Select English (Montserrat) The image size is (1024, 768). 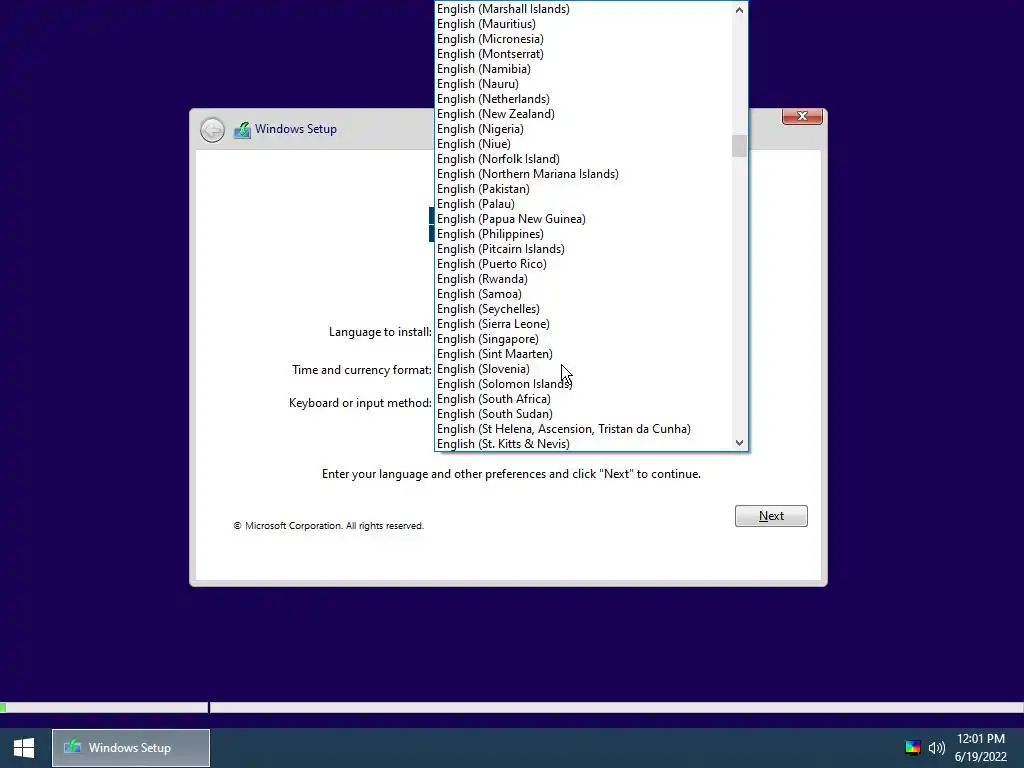(x=583, y=54)
